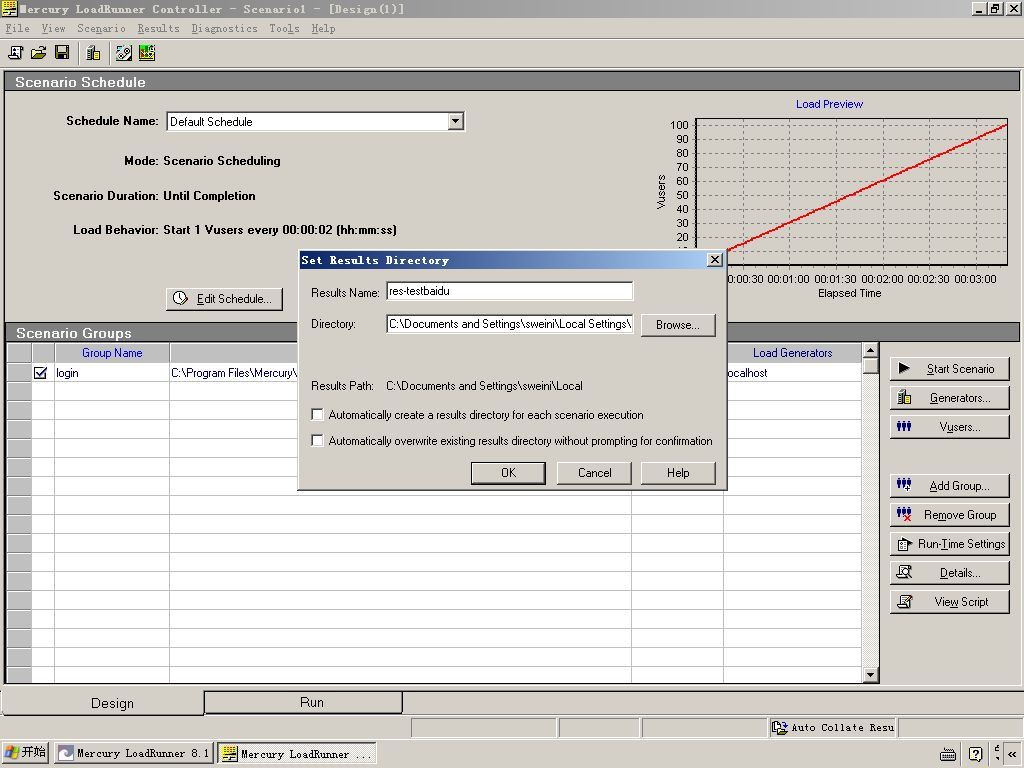Click the Open Scenario folder icon

[x=38, y=52]
